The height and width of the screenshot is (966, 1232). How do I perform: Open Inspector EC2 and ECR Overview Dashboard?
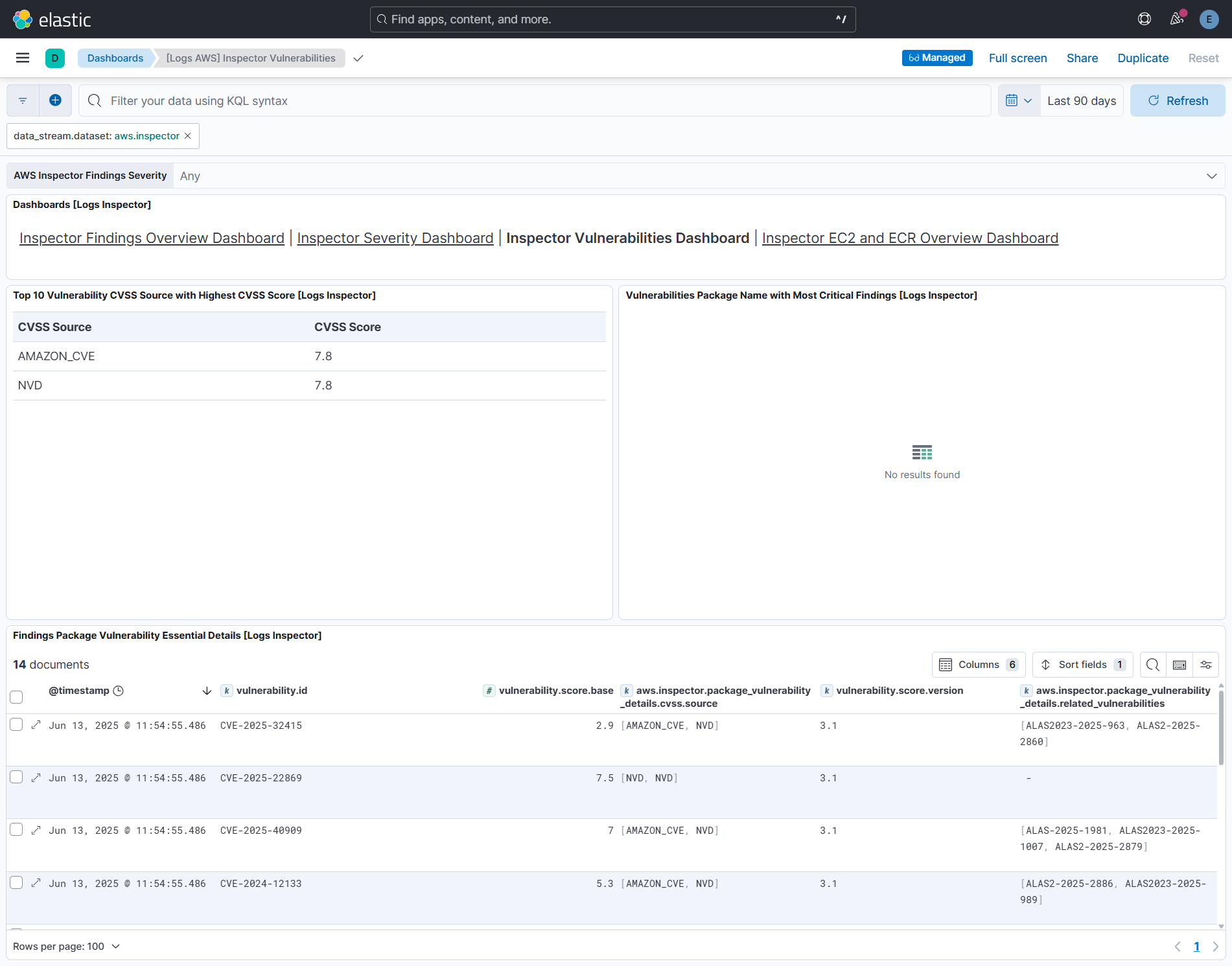tap(910, 238)
